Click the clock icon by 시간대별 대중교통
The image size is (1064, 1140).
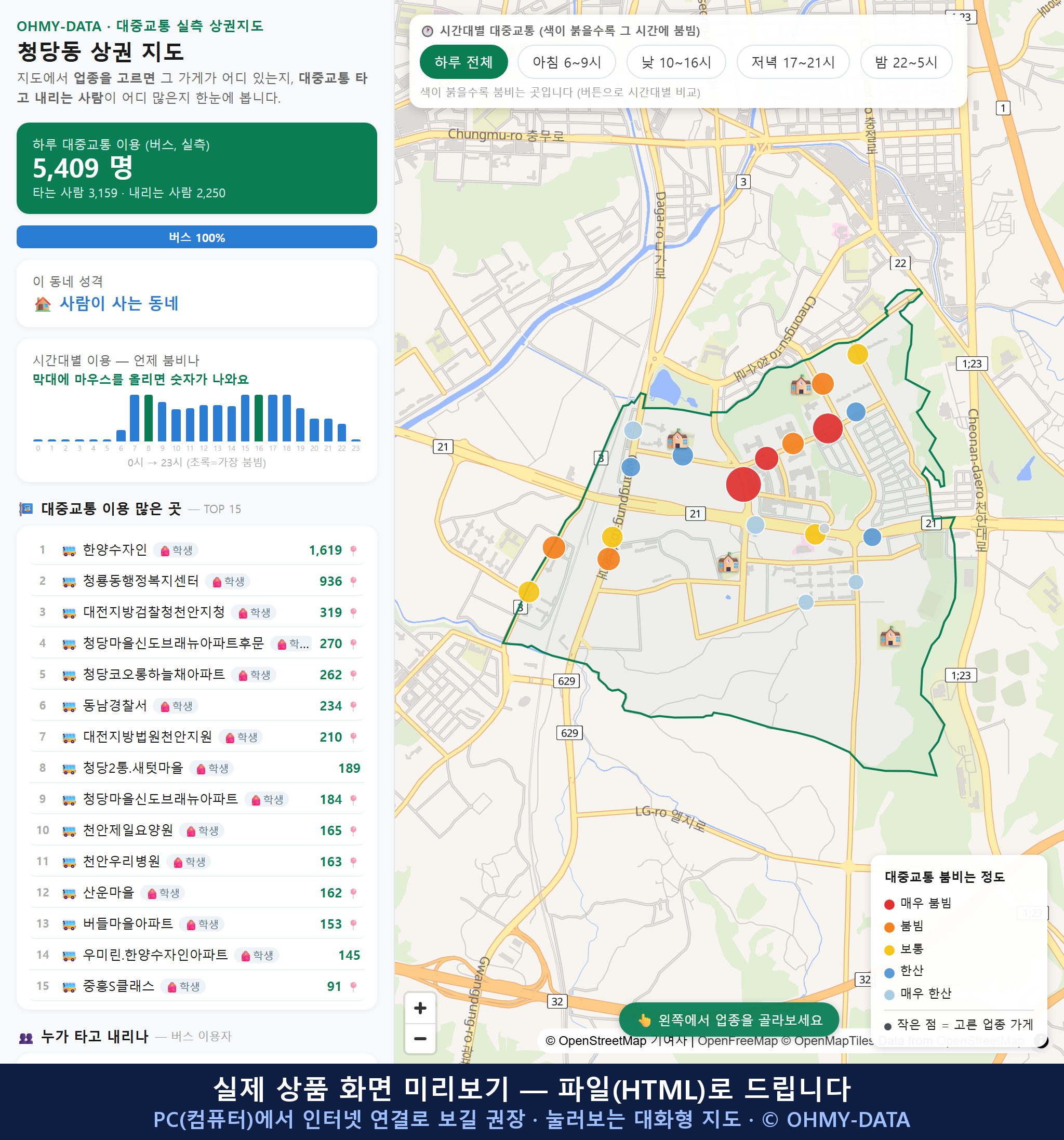click(428, 32)
